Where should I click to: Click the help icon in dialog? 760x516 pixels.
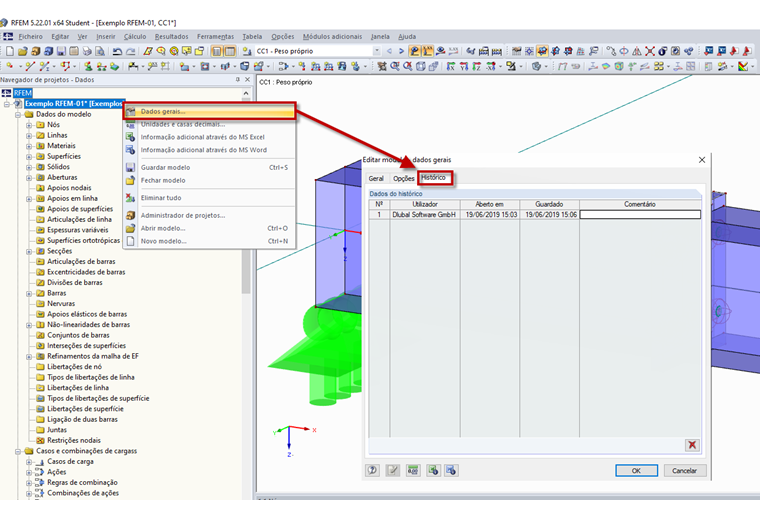372,470
